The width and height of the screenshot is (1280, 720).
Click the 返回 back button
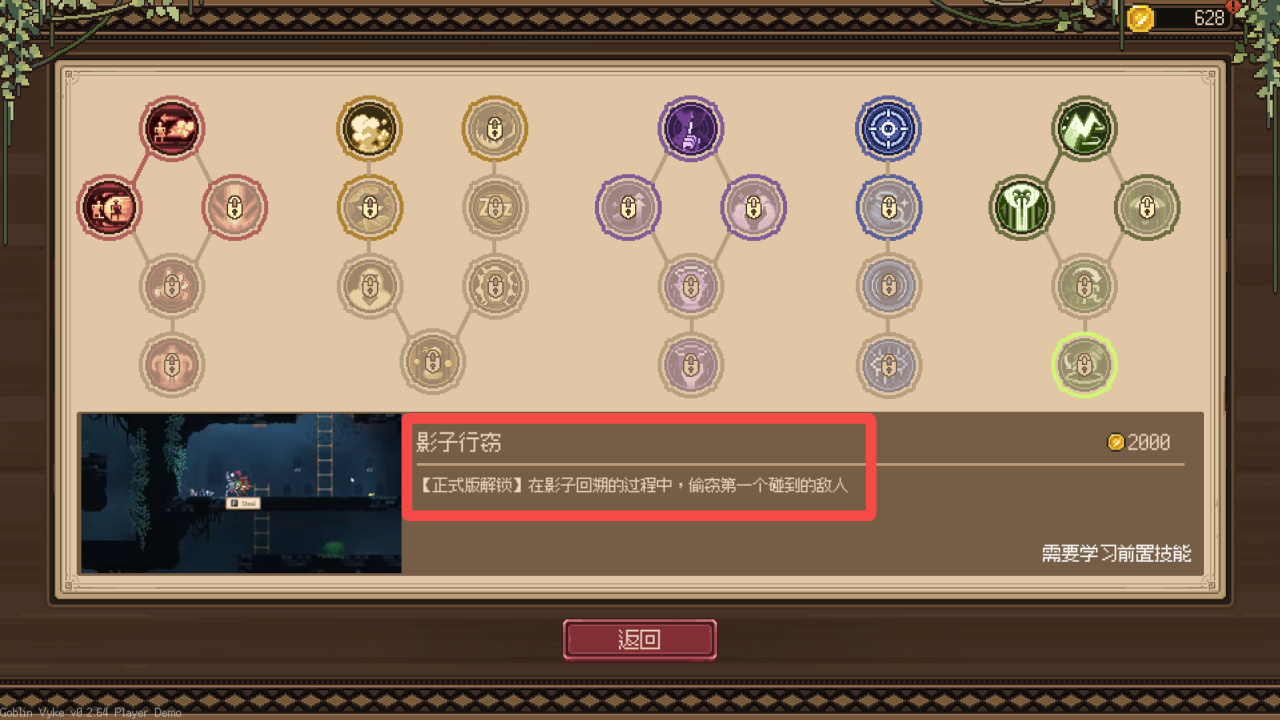[640, 640]
